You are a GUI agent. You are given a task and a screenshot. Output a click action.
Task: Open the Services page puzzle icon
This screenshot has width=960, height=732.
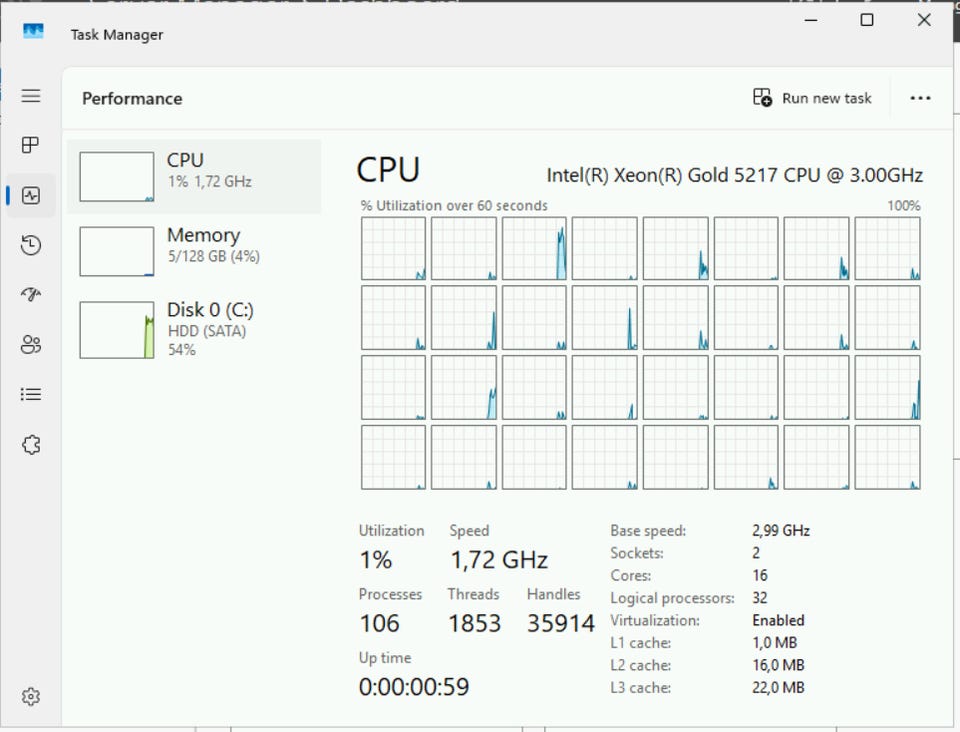point(31,444)
